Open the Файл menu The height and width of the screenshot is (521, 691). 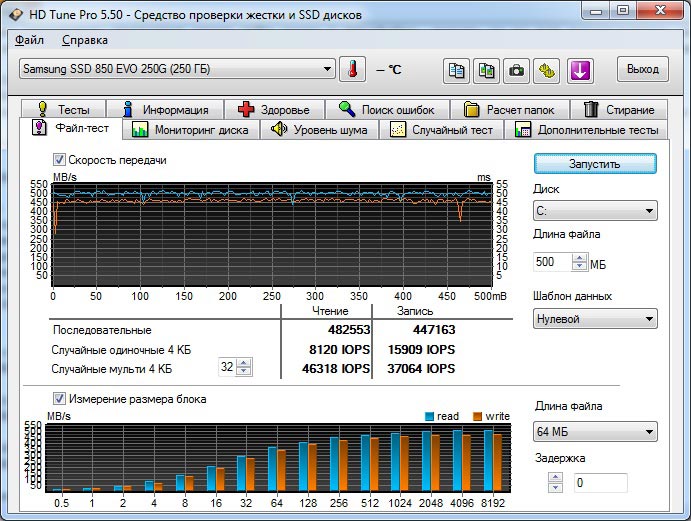point(30,40)
